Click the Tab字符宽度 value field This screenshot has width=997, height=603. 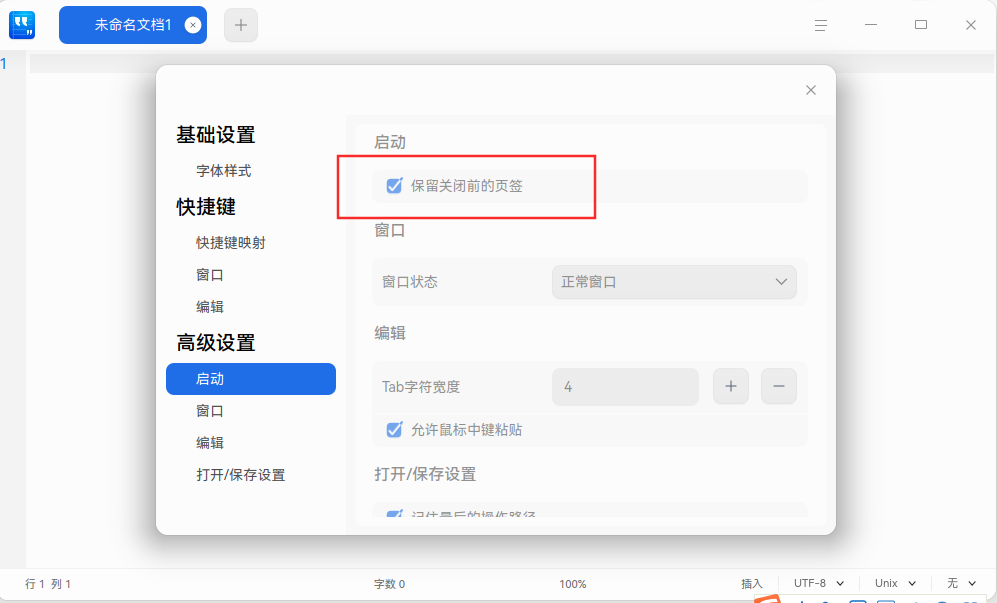[625, 387]
